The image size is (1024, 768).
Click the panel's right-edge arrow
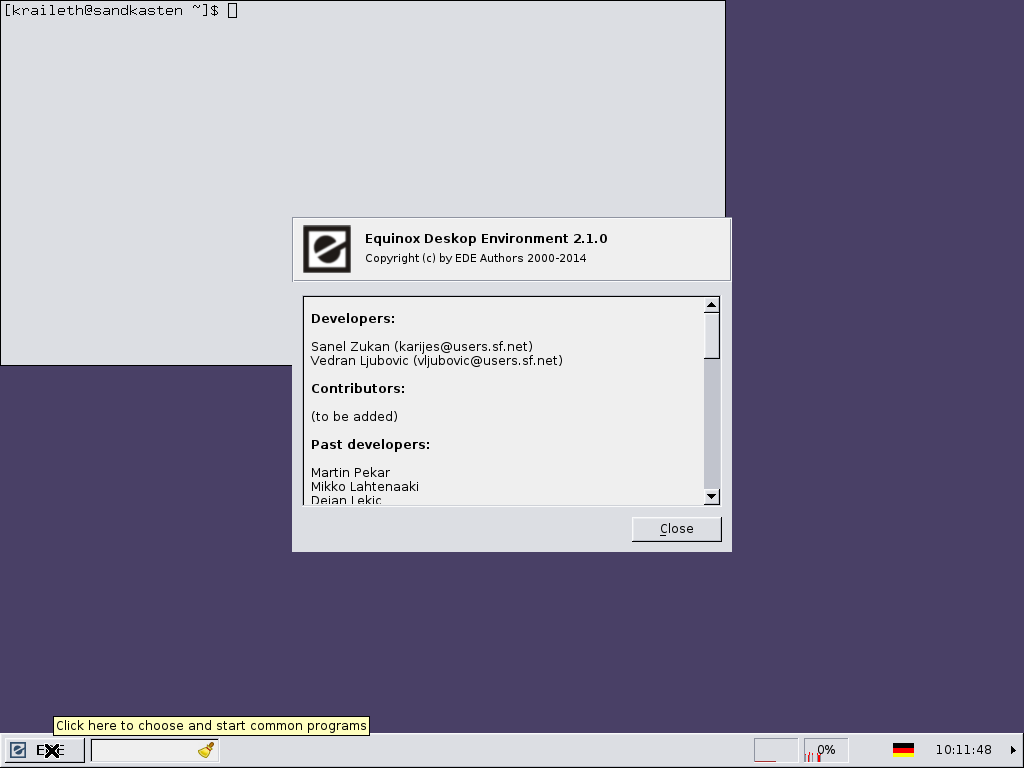[x=1013, y=750]
